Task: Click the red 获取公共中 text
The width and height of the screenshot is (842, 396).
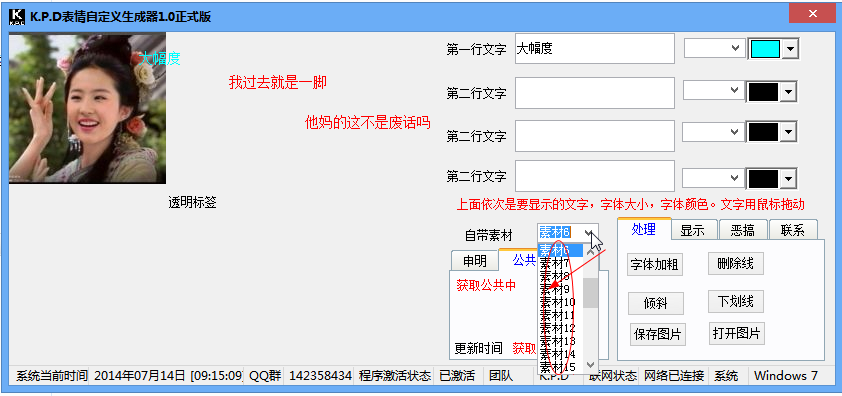Action: pyautogui.click(x=487, y=285)
